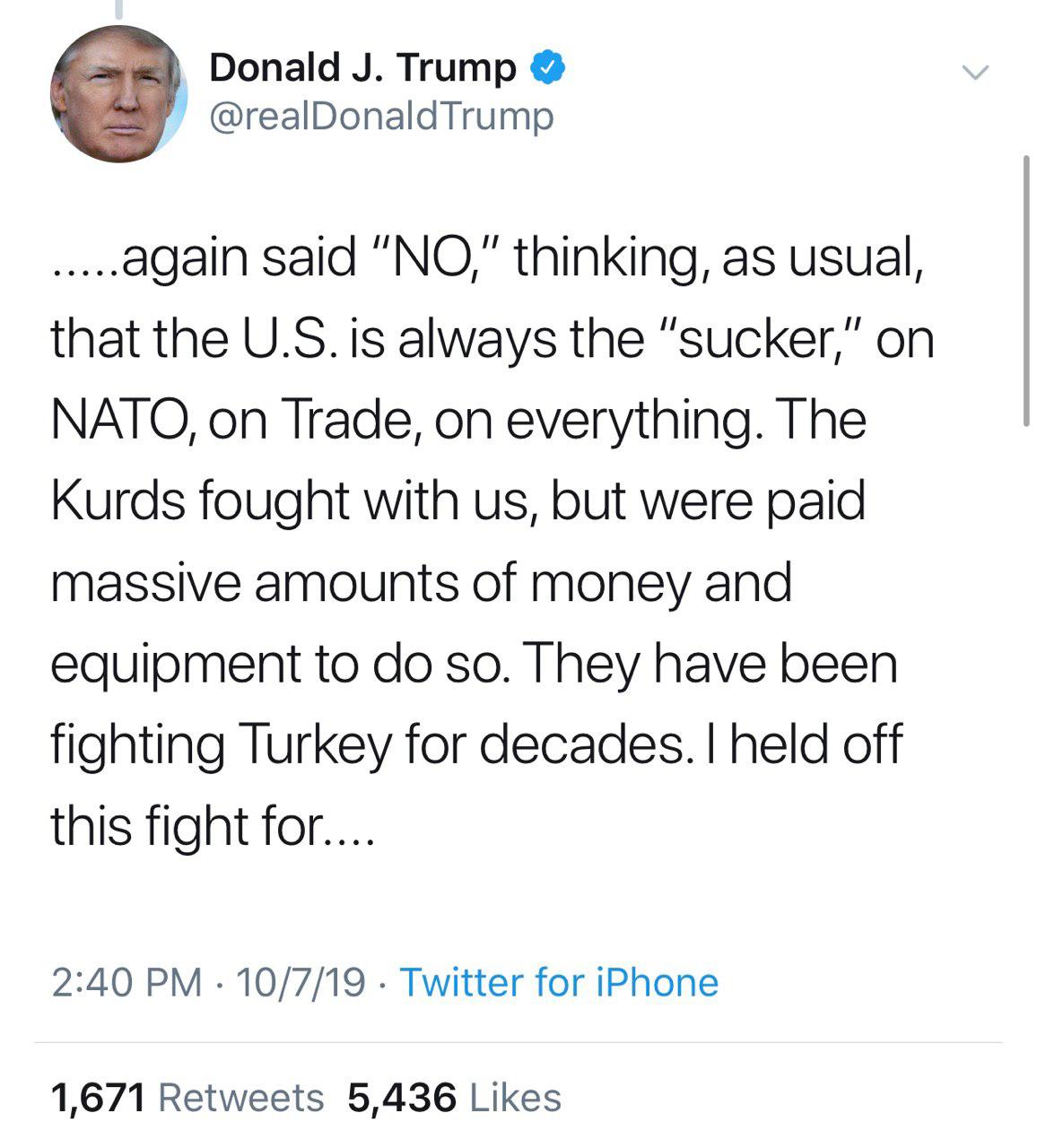
Task: Click the vertical scrollbar thumb on the right
Action: tap(1026, 290)
